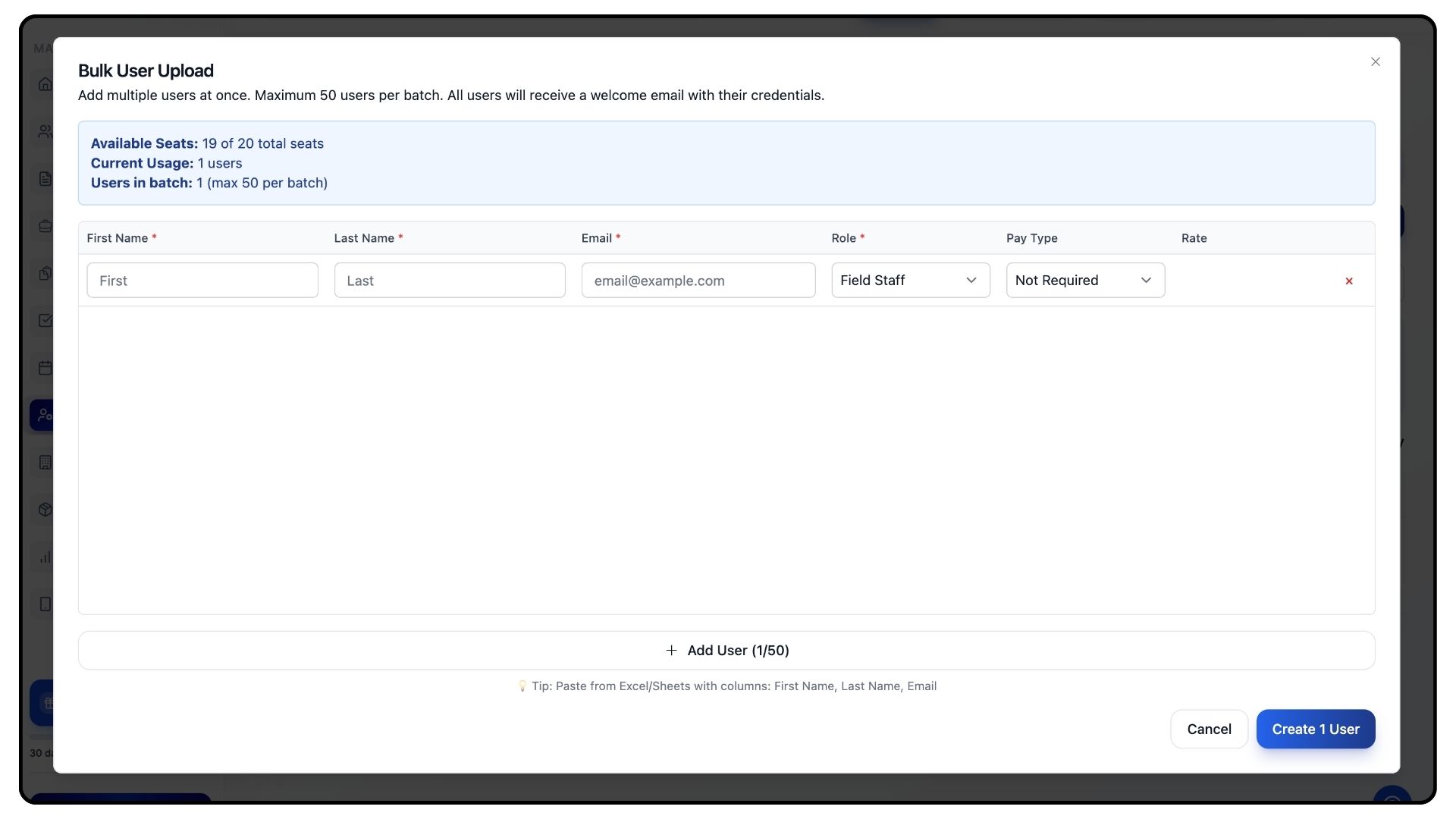Click the mobile phone icon in sidebar
This screenshot has width=1456, height=819.
pos(45,604)
